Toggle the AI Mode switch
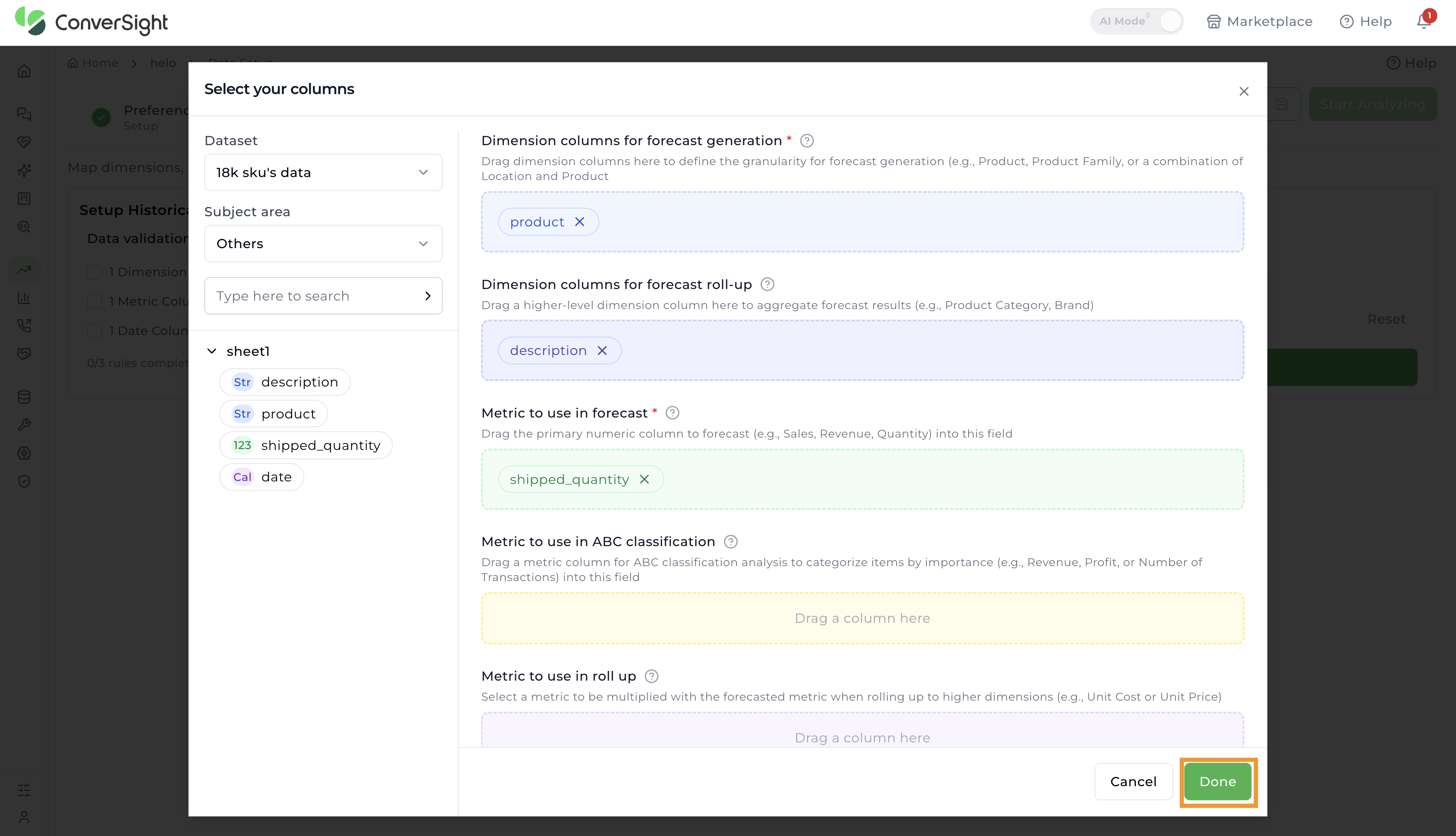 1136,21
